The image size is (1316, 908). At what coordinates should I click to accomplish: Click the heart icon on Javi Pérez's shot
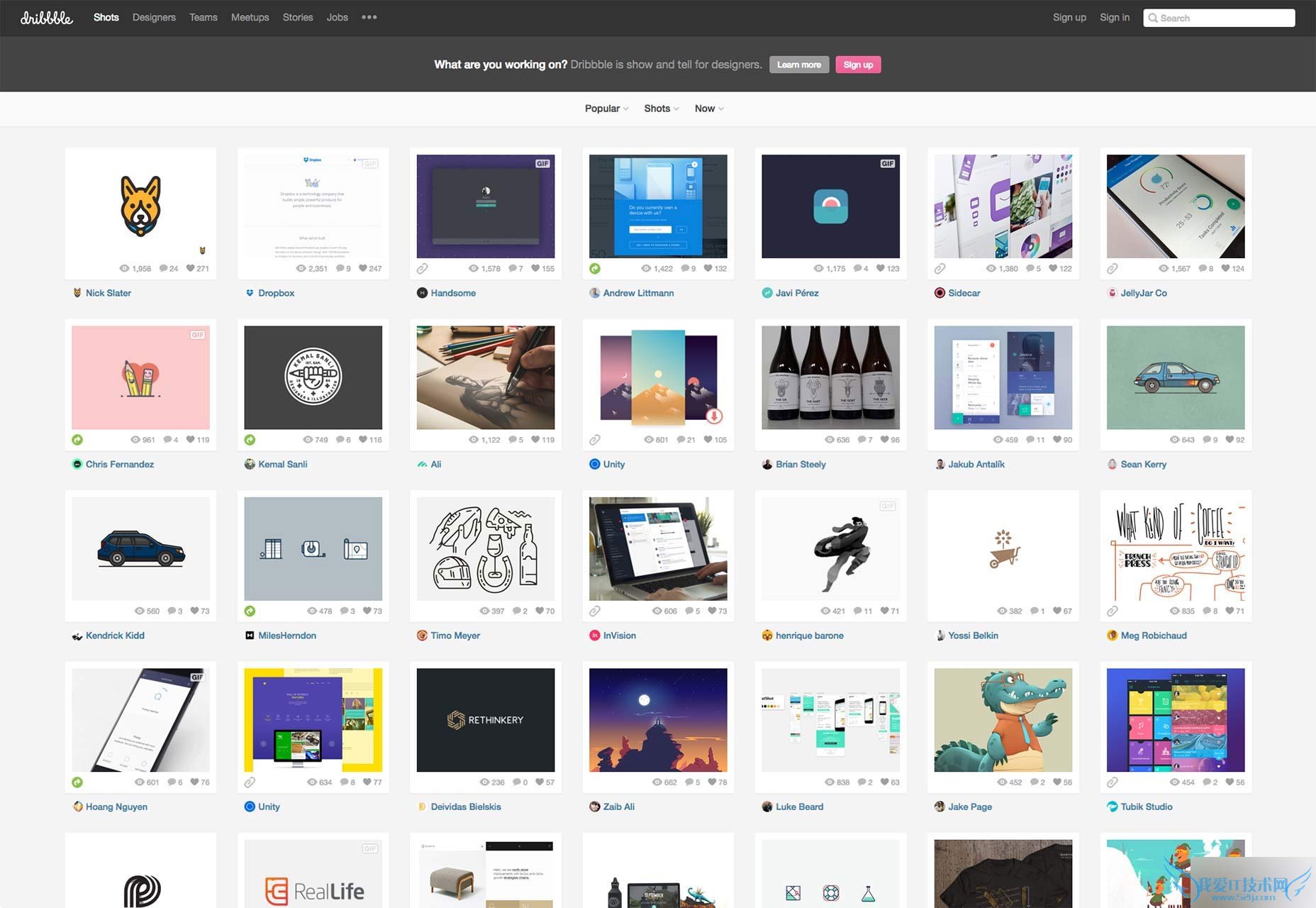click(881, 269)
